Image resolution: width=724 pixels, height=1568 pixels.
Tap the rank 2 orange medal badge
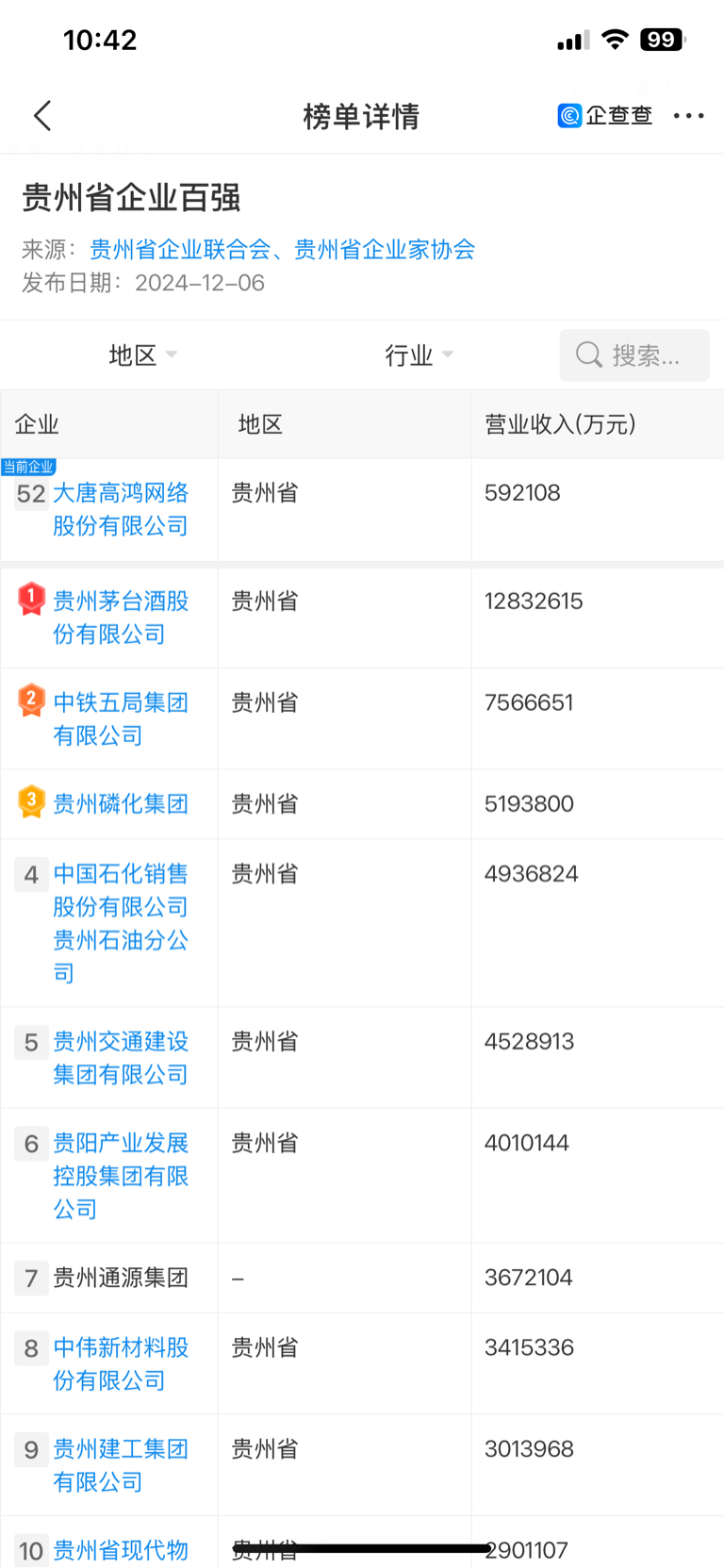[31, 701]
